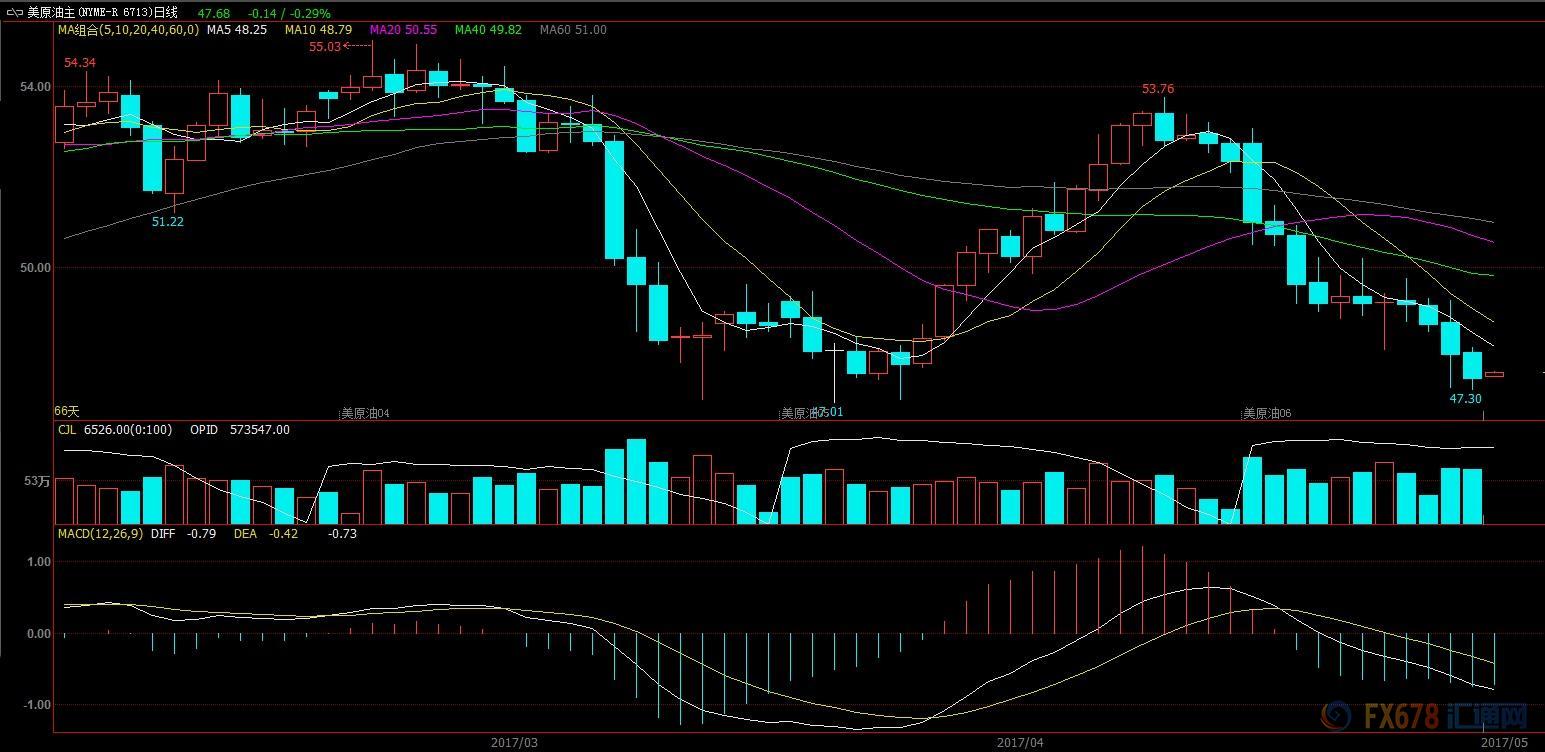Click the 美原油04 contract marker

[x=365, y=413]
